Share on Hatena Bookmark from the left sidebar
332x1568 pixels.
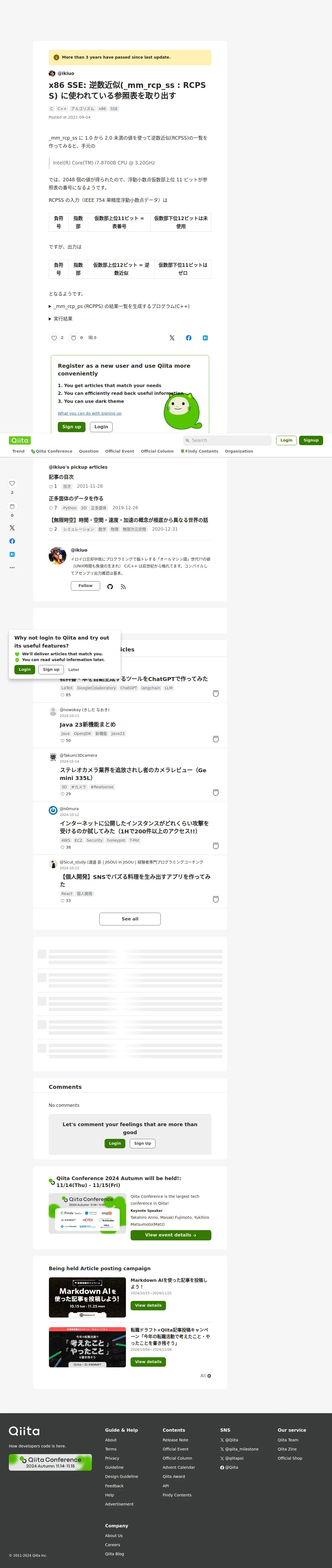click(x=12, y=555)
